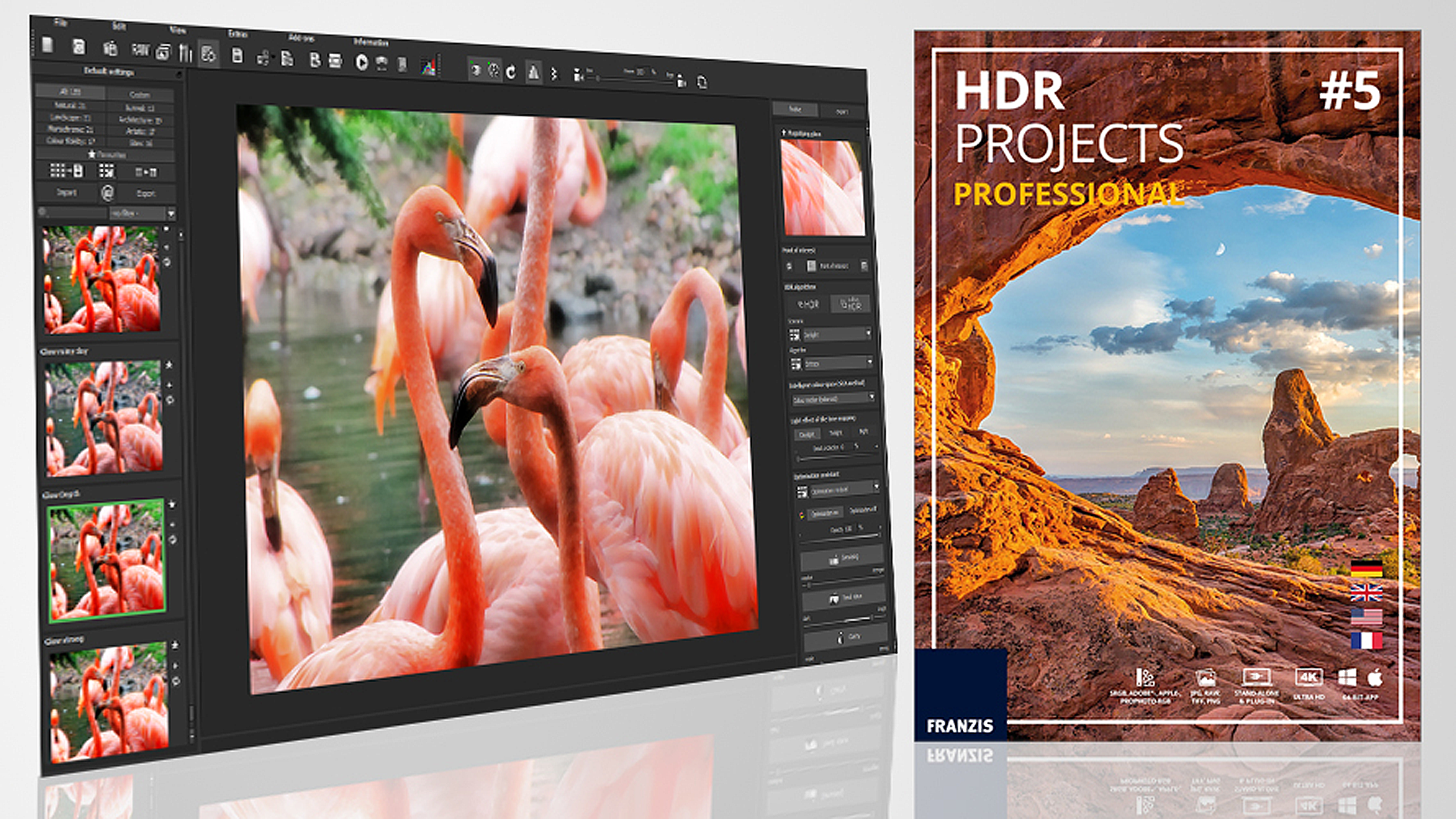This screenshot has height=819, width=1456.
Task: Collapse the Default settings panel corner arrow
Action: (x=179, y=75)
